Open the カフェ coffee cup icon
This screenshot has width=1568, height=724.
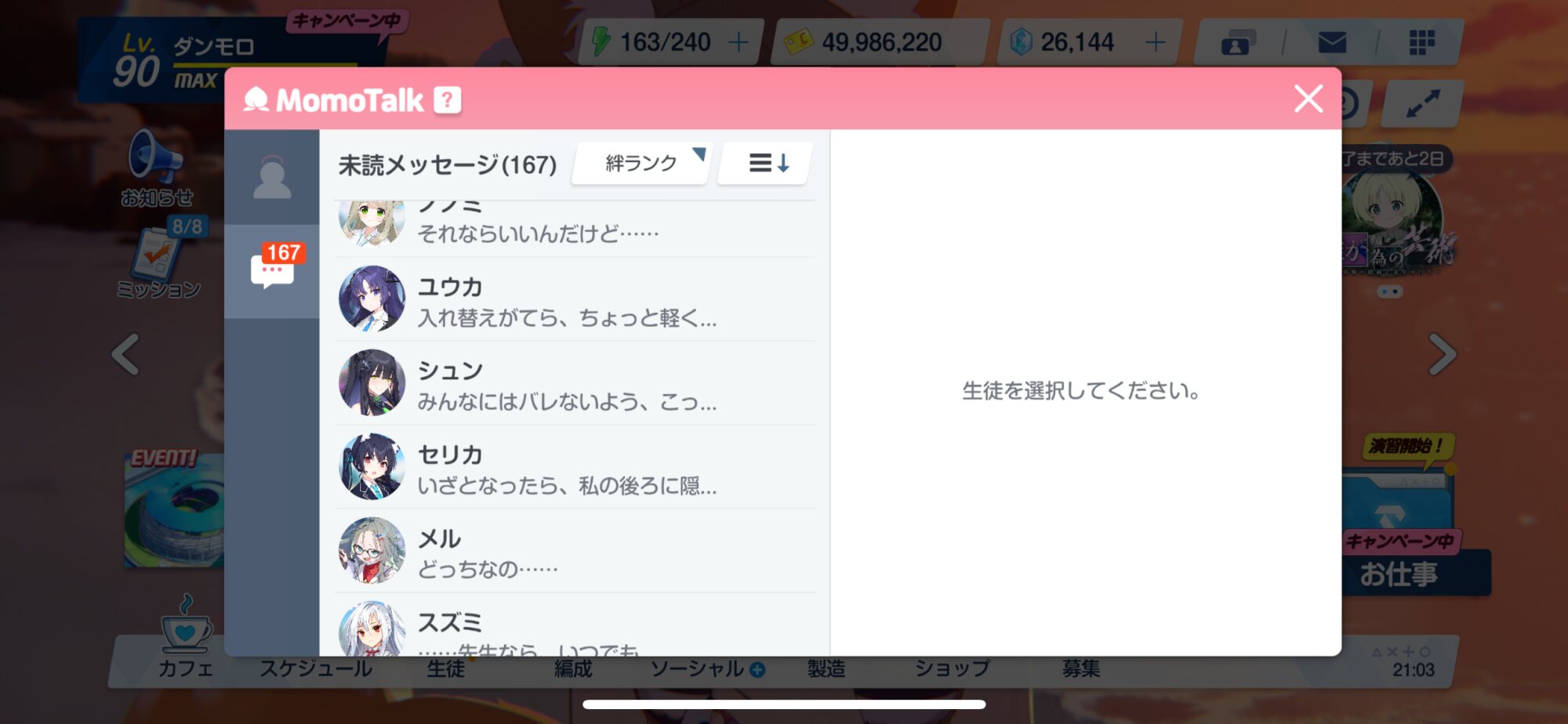point(186,636)
